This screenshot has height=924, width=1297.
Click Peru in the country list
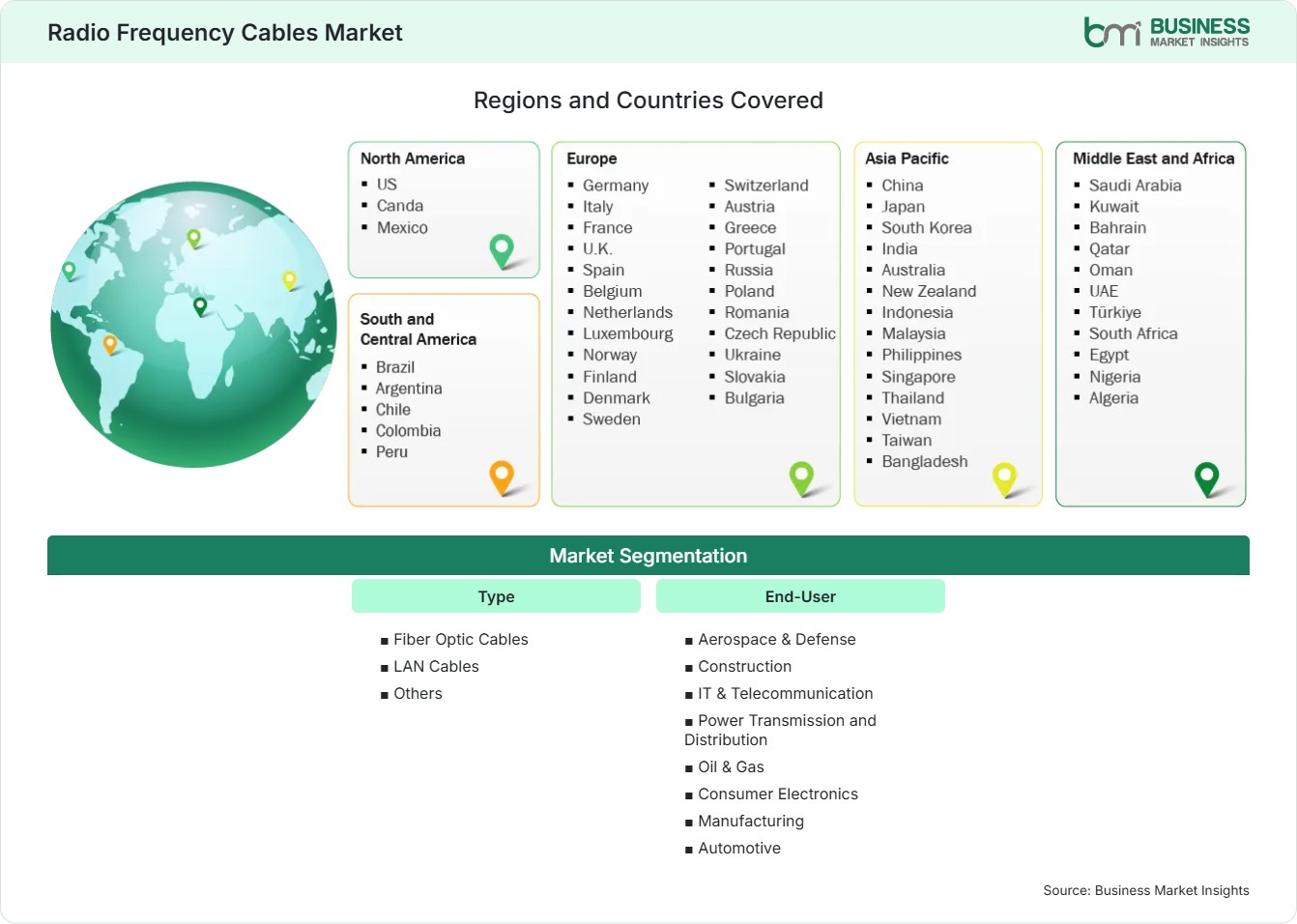[x=391, y=452]
